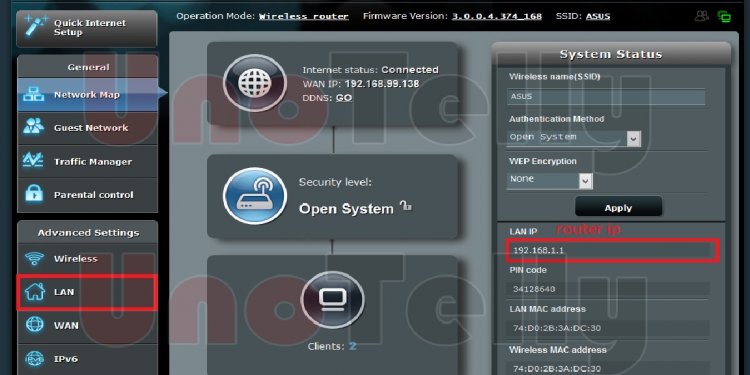Click the WAN globe icon
This screenshot has width=750, height=375.
coord(34,325)
